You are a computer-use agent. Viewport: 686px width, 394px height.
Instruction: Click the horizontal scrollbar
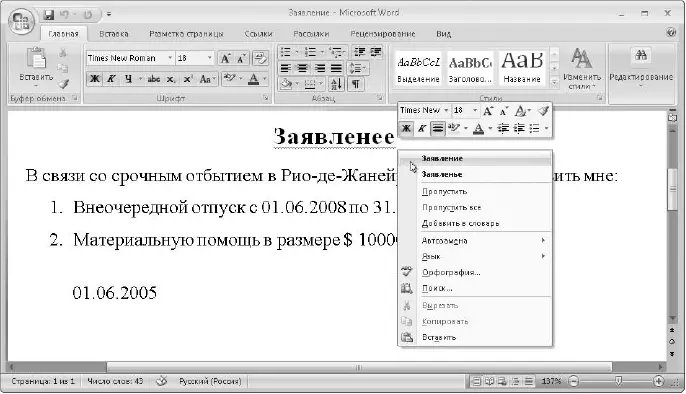tap(359, 367)
